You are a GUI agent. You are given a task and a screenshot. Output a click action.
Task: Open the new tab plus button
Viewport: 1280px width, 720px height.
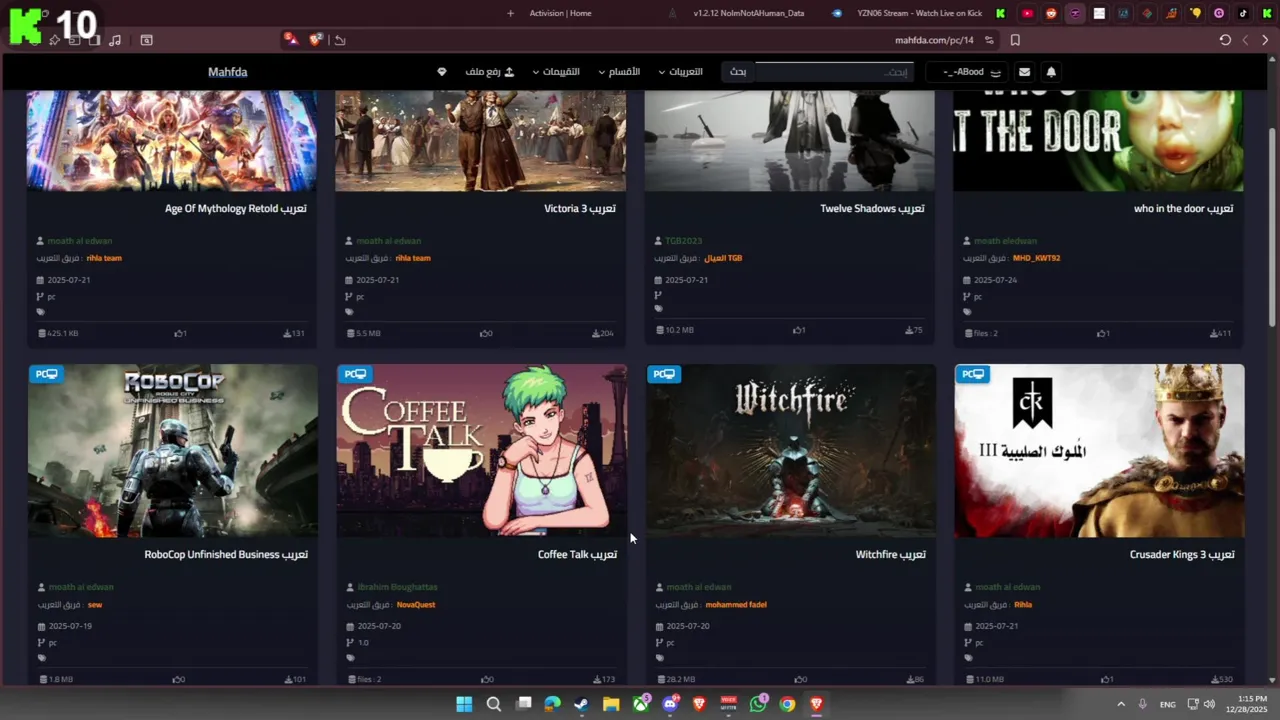(x=510, y=13)
